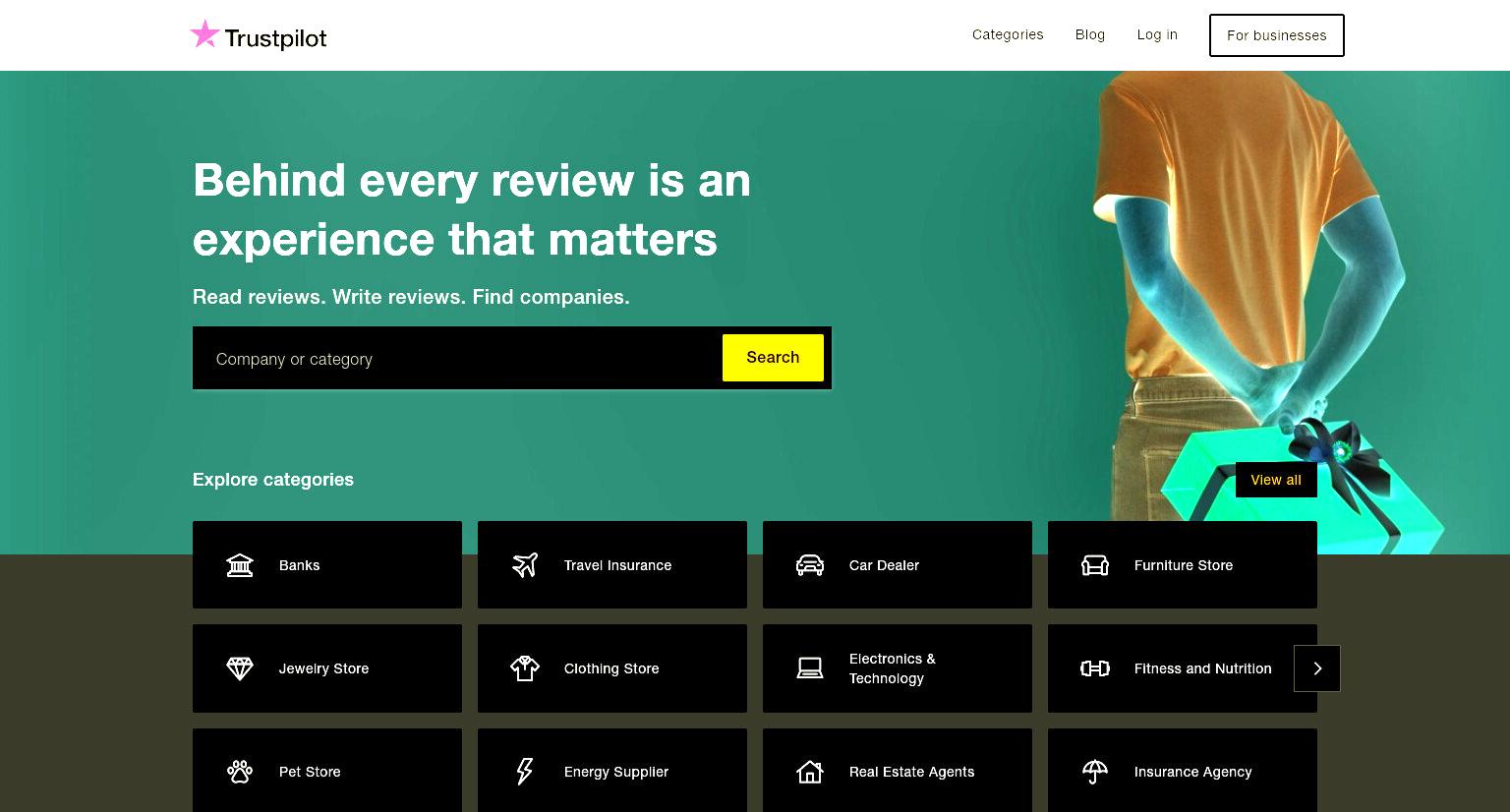Click the Furniture Store armchair icon
Viewport: 1510px width, 812px height.
point(1095,565)
